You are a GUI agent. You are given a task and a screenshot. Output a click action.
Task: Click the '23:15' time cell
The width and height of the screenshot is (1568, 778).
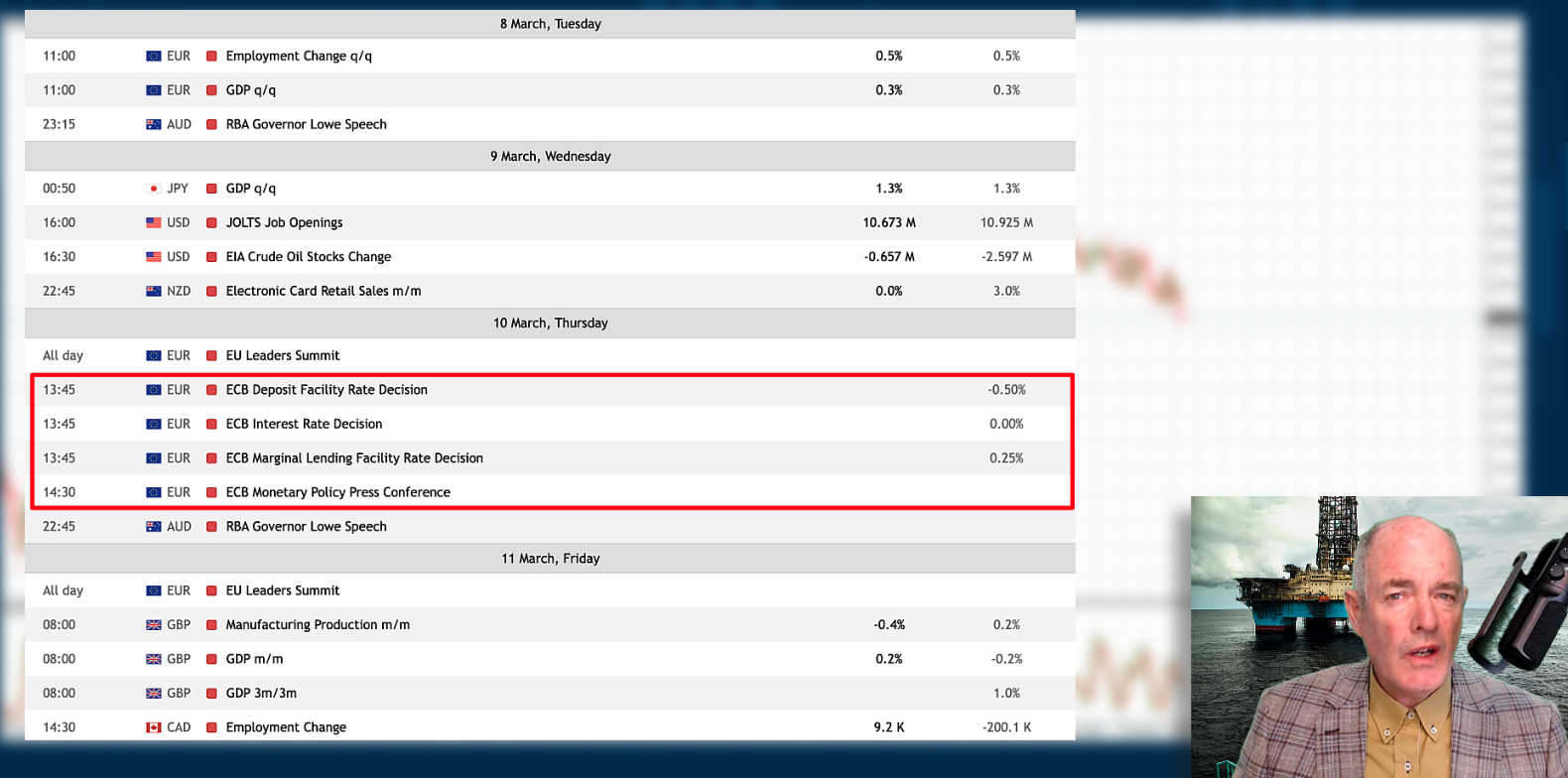(x=59, y=125)
